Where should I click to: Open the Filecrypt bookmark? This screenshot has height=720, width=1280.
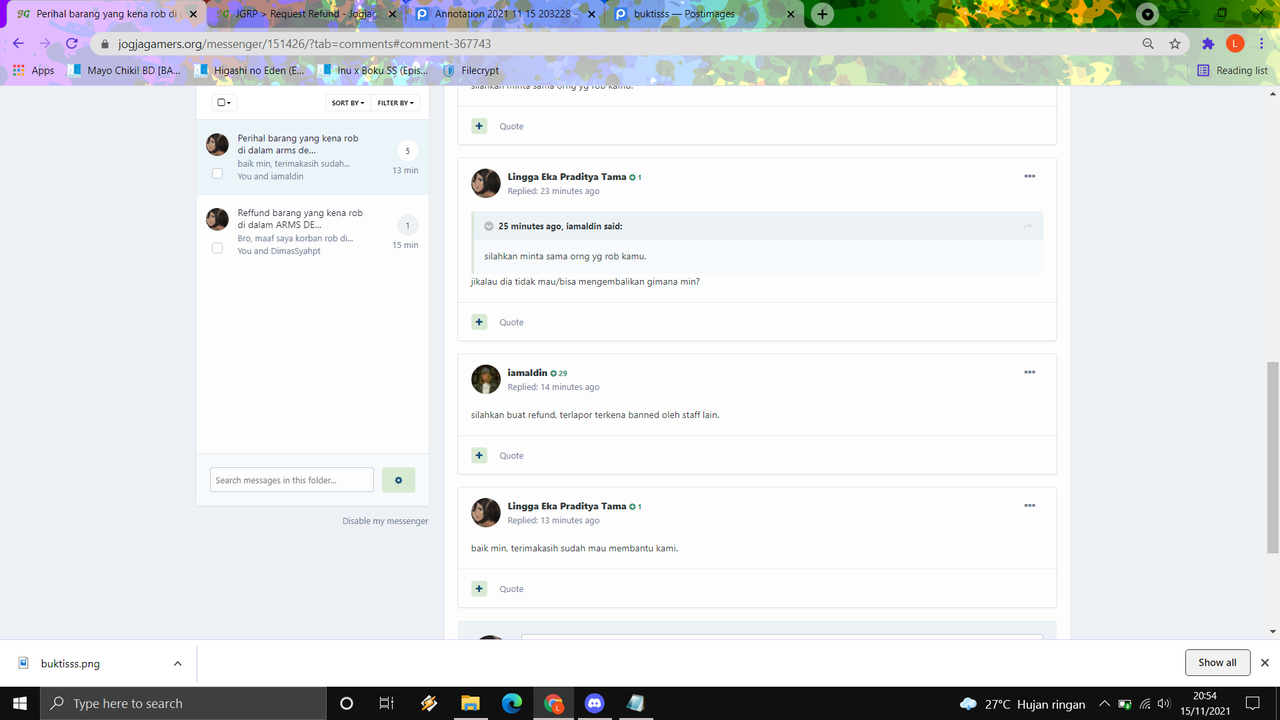pos(470,71)
